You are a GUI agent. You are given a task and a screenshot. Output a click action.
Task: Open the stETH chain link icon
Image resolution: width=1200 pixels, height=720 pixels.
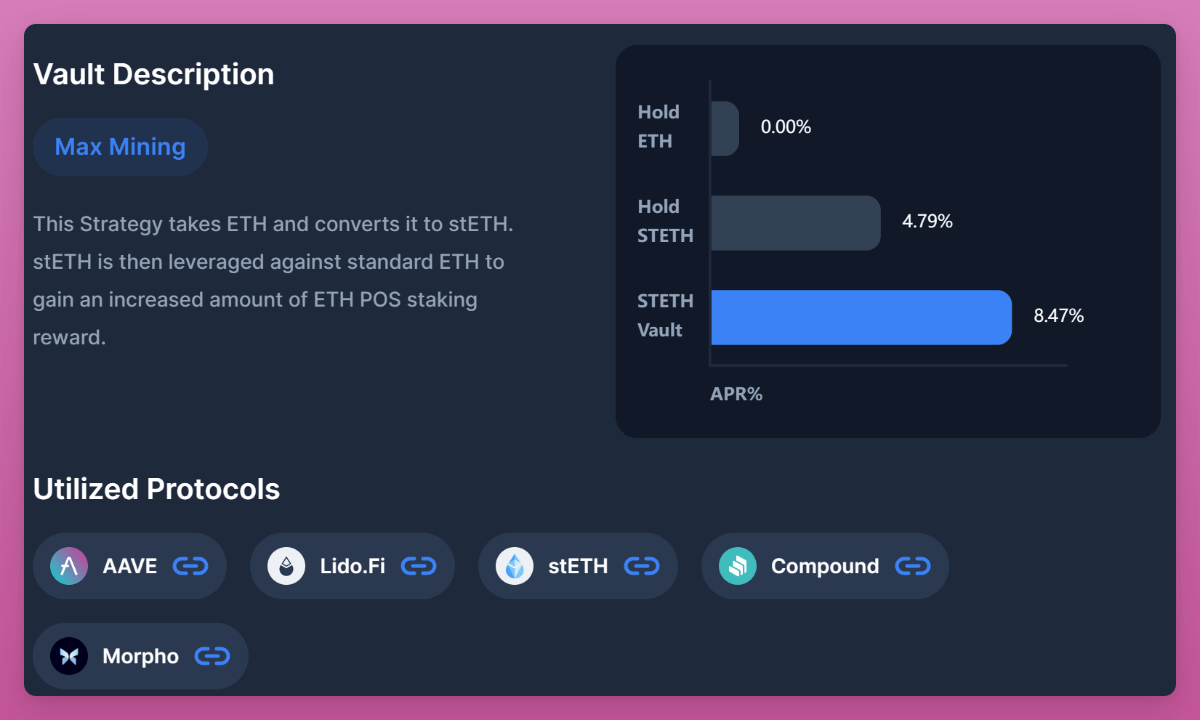click(642, 566)
